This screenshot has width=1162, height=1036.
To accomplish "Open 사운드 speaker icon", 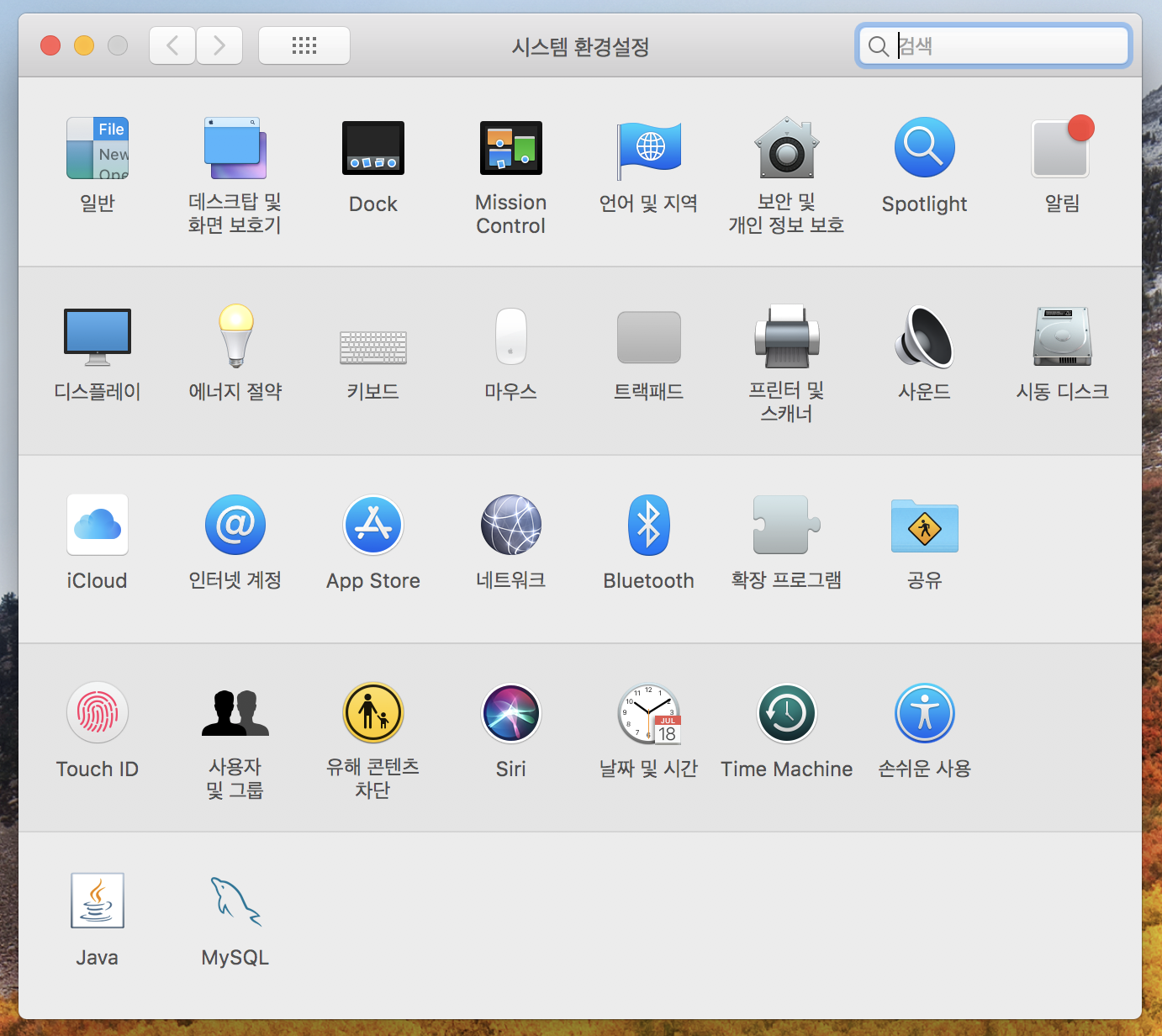I will pyautogui.click(x=925, y=336).
